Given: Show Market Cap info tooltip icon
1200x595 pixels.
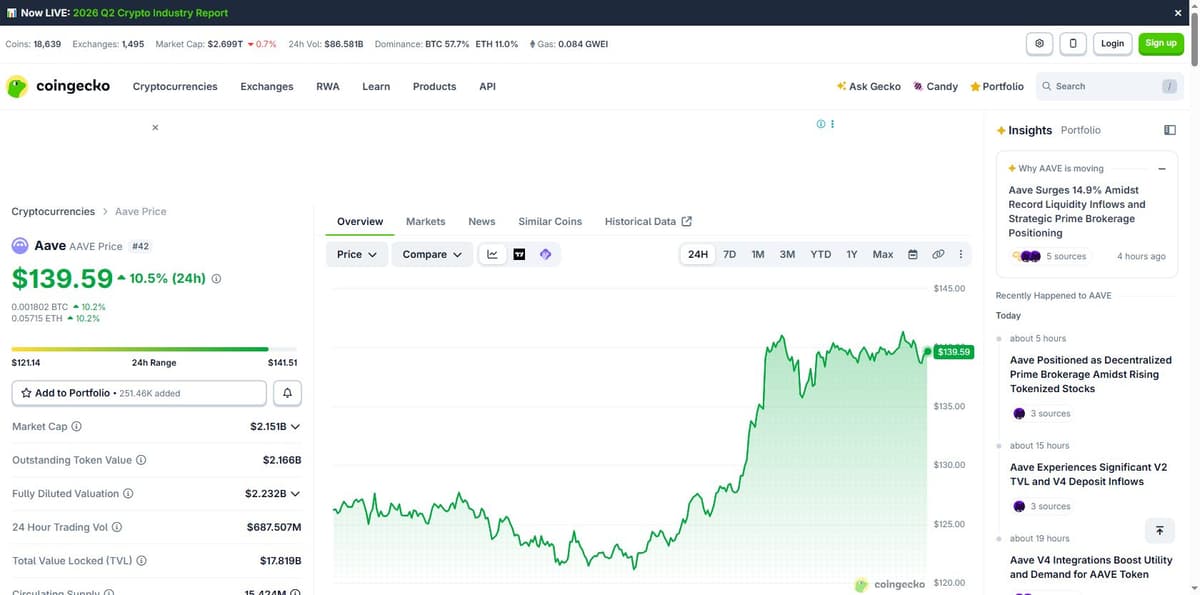Looking at the screenshot, I should [77, 426].
